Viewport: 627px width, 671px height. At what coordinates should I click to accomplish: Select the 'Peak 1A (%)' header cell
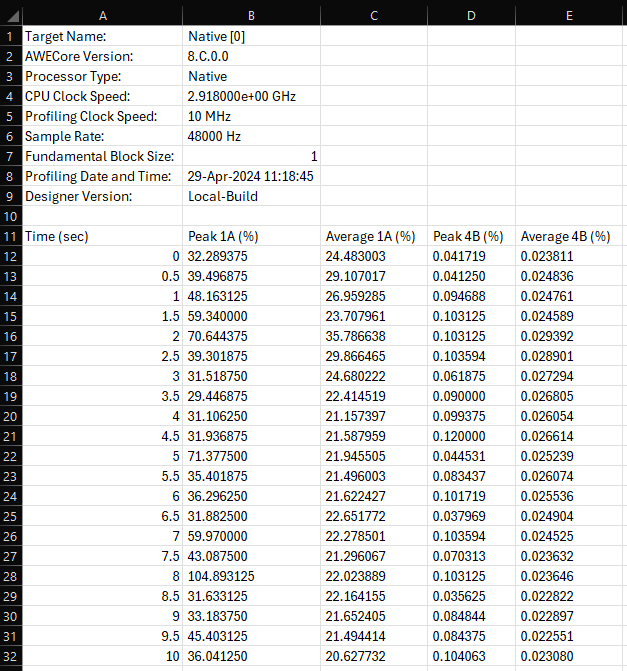click(x=251, y=236)
